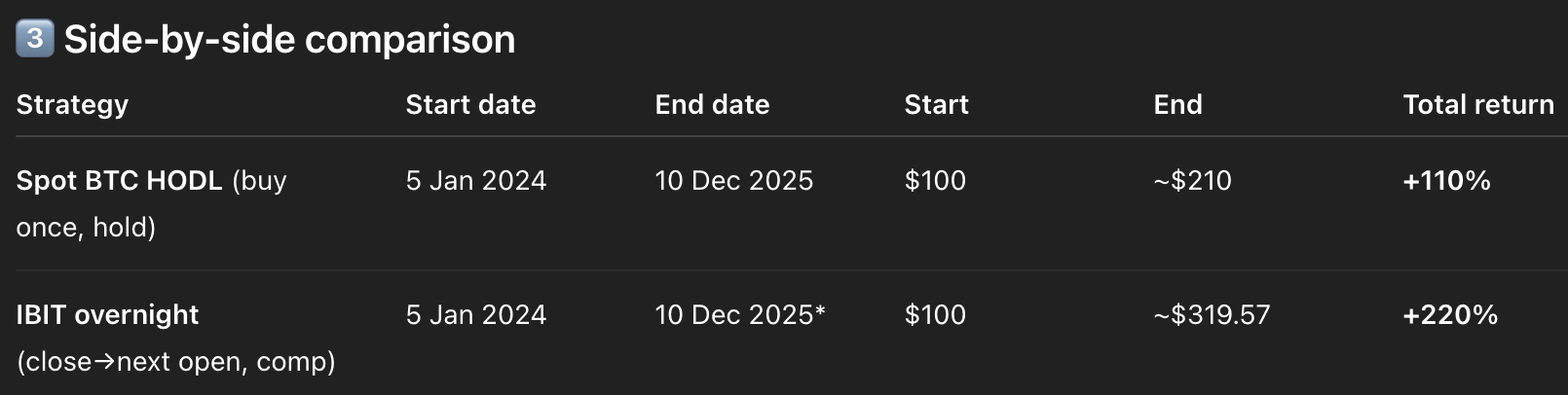Image resolution: width=1568 pixels, height=395 pixels.
Task: Select the End column header
Action: (1177, 104)
